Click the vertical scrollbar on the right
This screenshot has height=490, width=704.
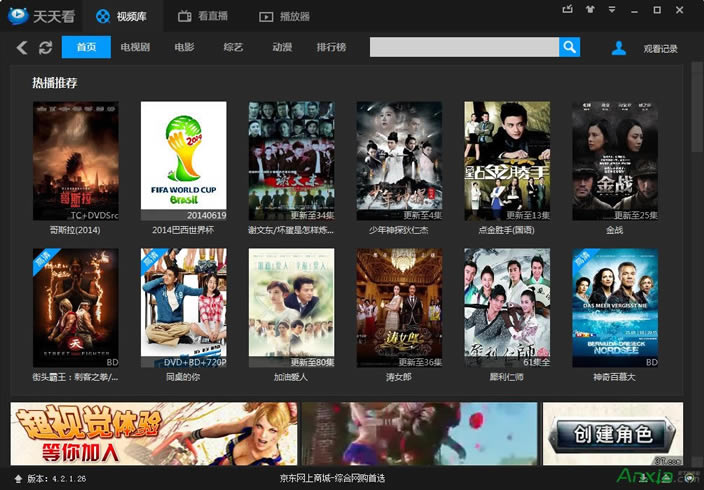coord(696,200)
